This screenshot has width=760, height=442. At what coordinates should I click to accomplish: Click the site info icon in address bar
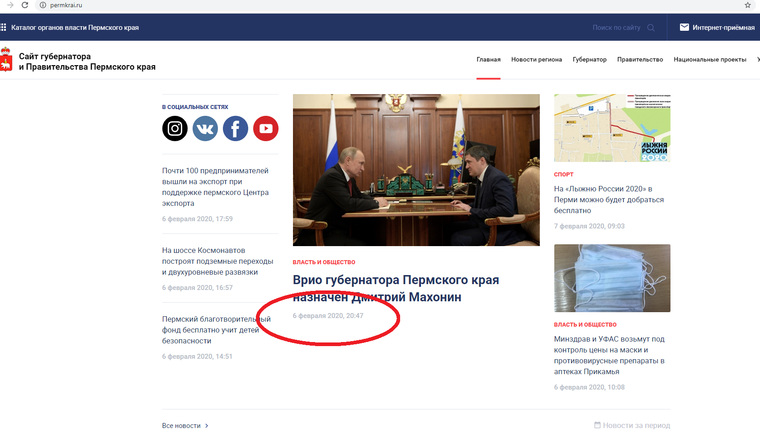(x=43, y=5)
